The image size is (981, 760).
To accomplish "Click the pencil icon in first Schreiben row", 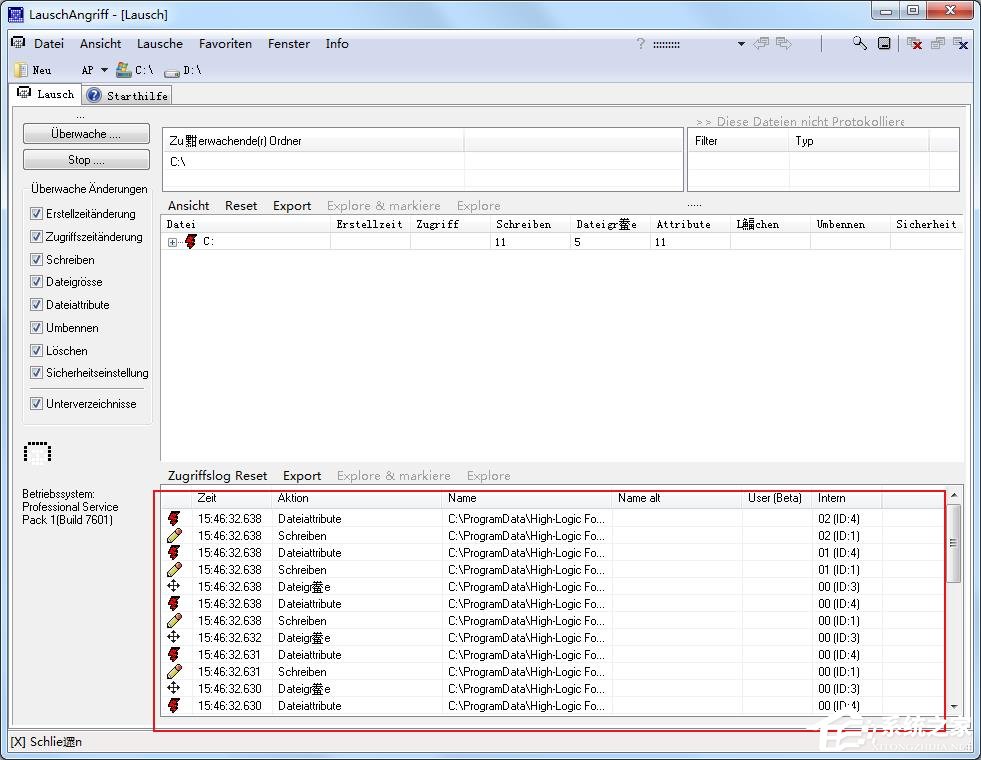I will tap(174, 536).
